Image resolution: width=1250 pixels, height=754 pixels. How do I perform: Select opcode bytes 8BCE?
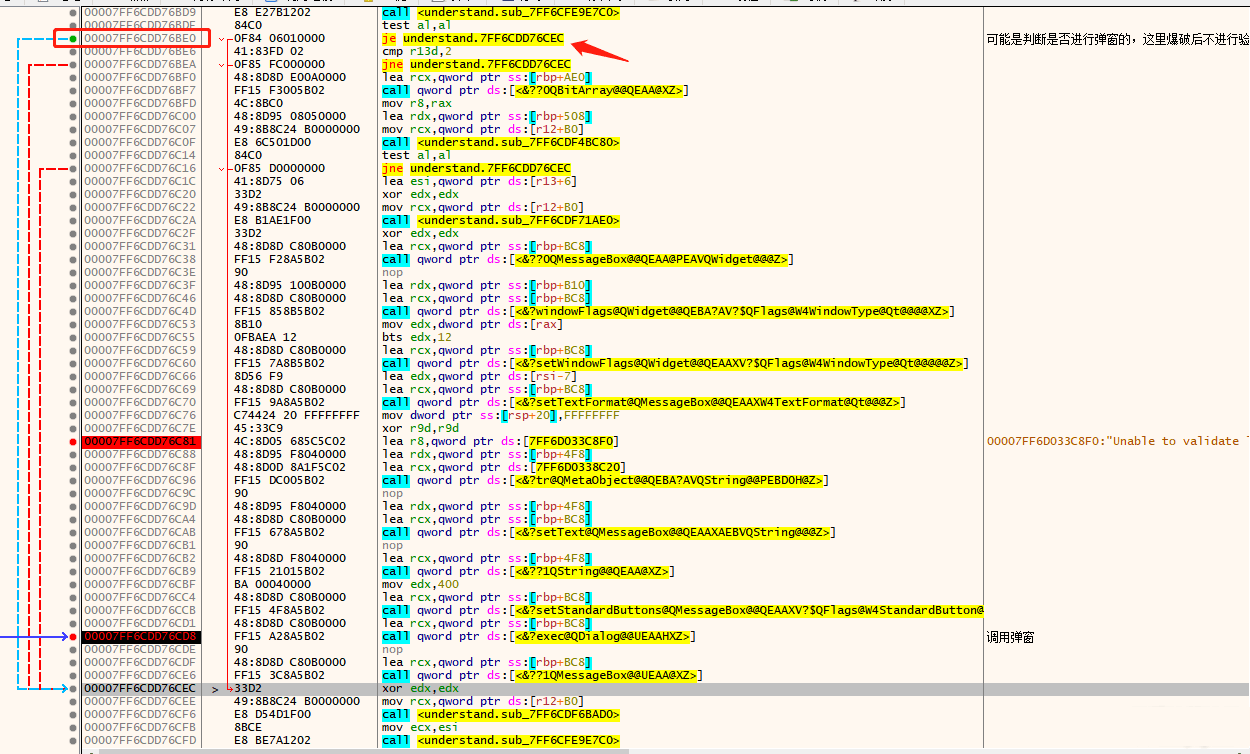tap(248, 727)
